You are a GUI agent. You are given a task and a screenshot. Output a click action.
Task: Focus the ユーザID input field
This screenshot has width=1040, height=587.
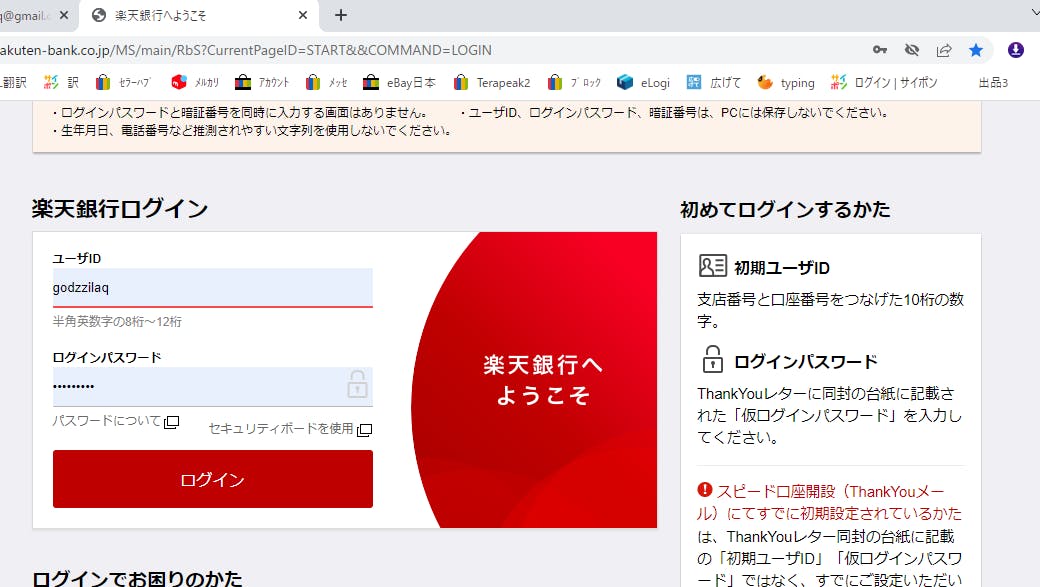coord(213,288)
